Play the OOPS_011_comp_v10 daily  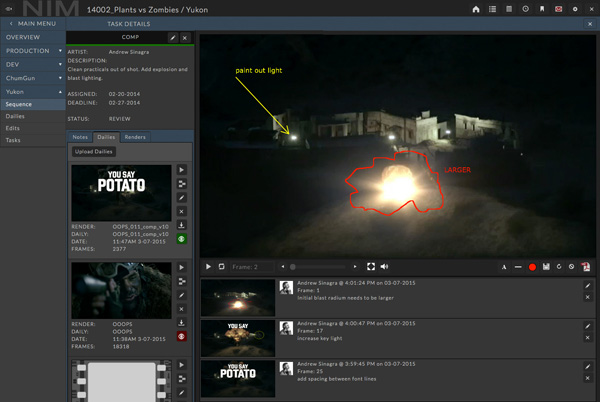pos(182,170)
